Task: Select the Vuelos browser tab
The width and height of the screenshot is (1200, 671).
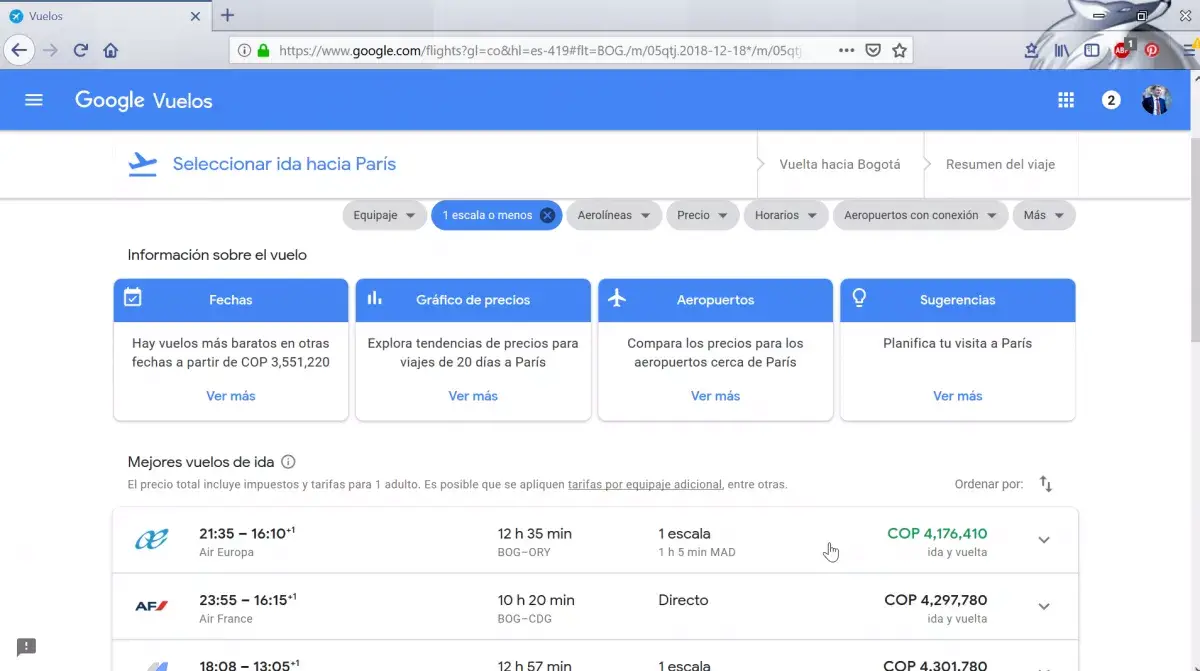Action: click(104, 16)
